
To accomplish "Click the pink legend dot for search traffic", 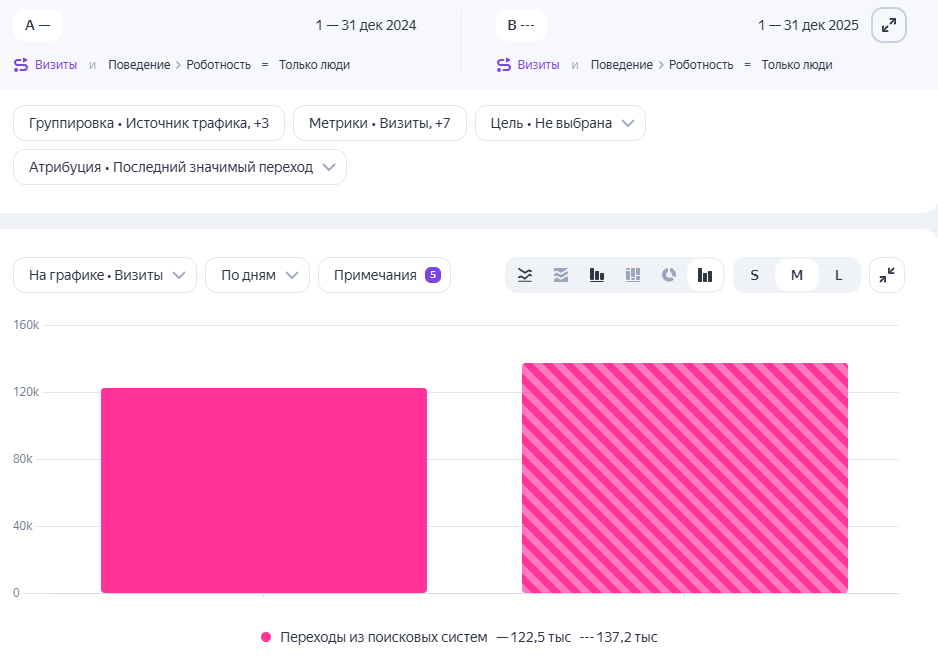I will (x=266, y=637).
